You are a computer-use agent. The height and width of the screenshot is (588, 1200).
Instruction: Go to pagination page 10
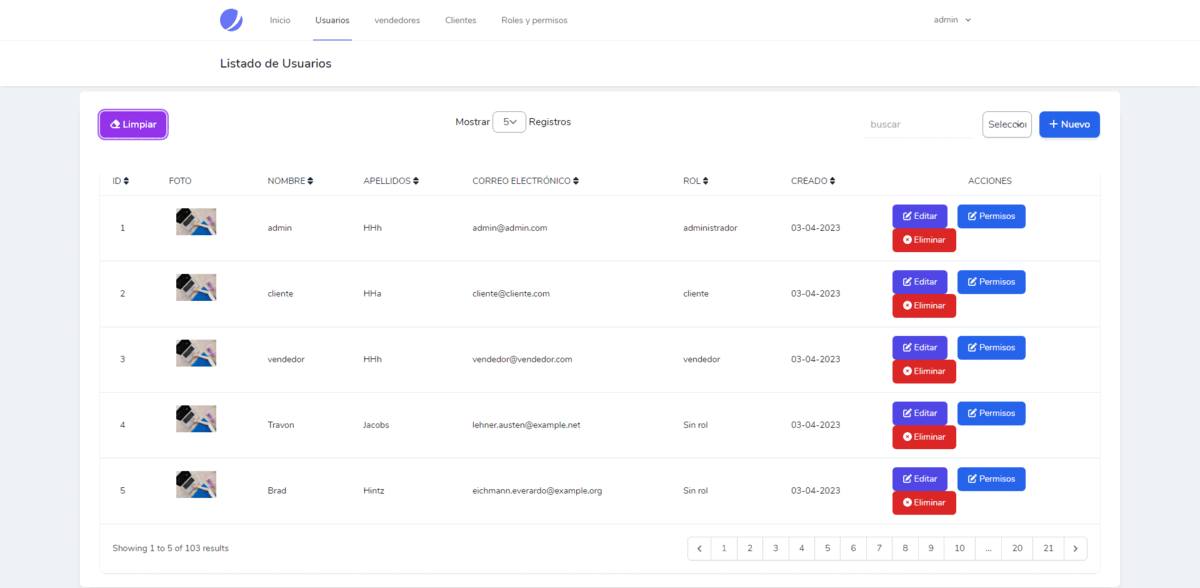[960, 548]
